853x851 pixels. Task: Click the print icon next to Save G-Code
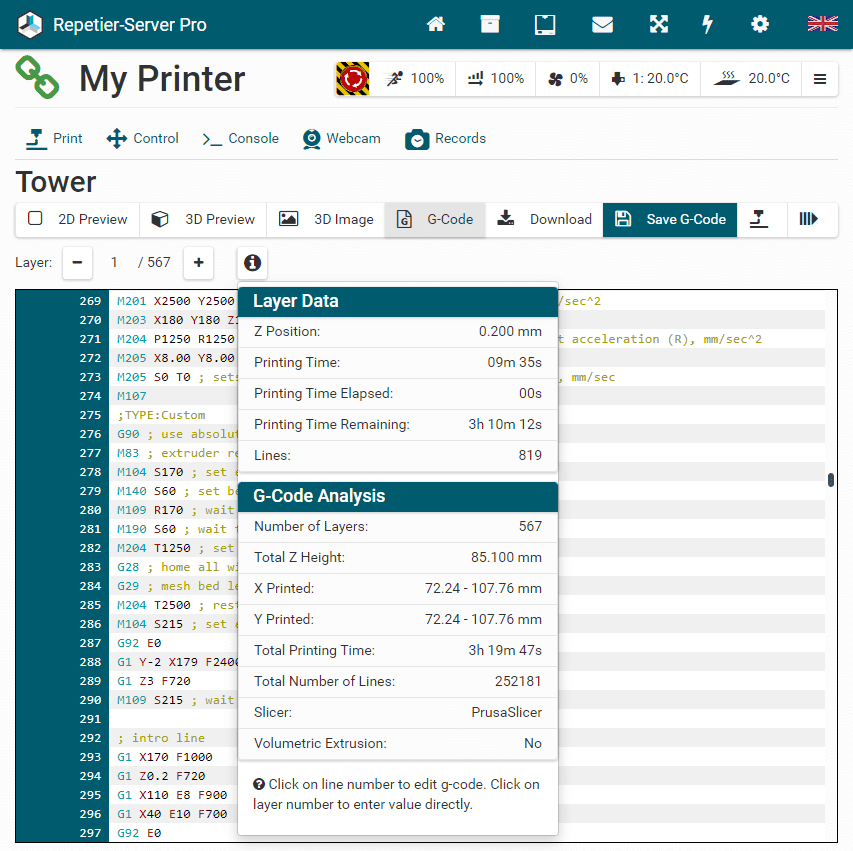pyautogui.click(x=760, y=220)
